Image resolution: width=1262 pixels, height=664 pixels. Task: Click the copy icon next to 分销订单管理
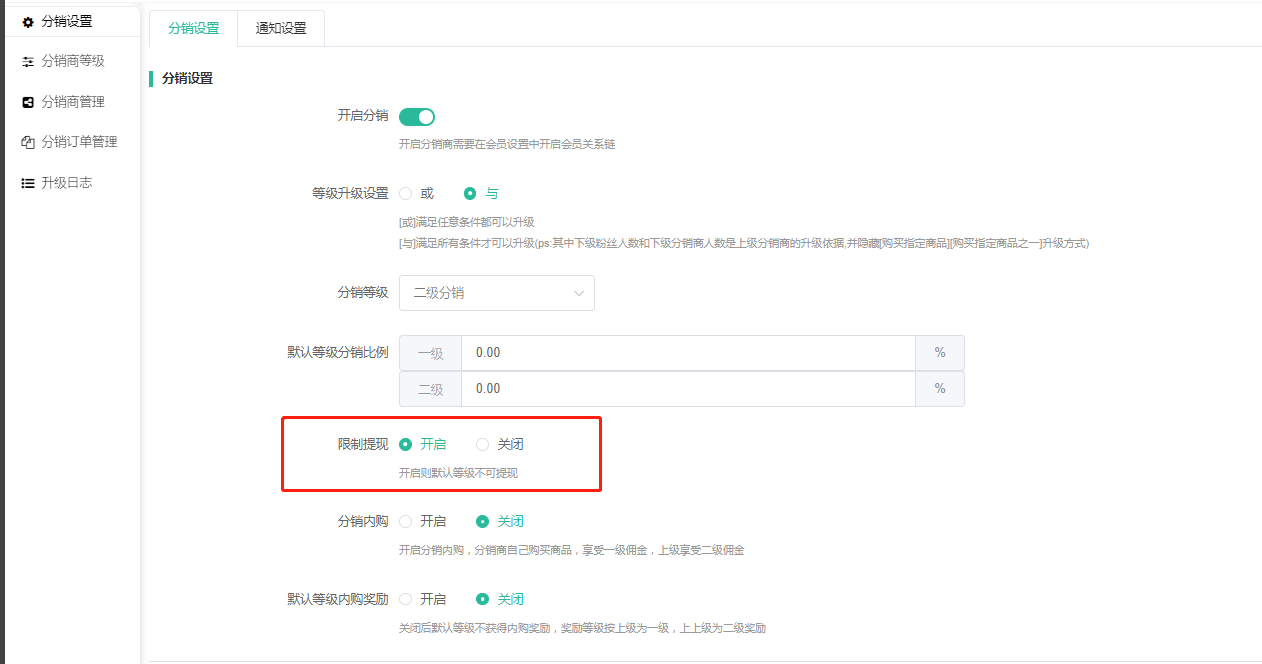coord(28,142)
